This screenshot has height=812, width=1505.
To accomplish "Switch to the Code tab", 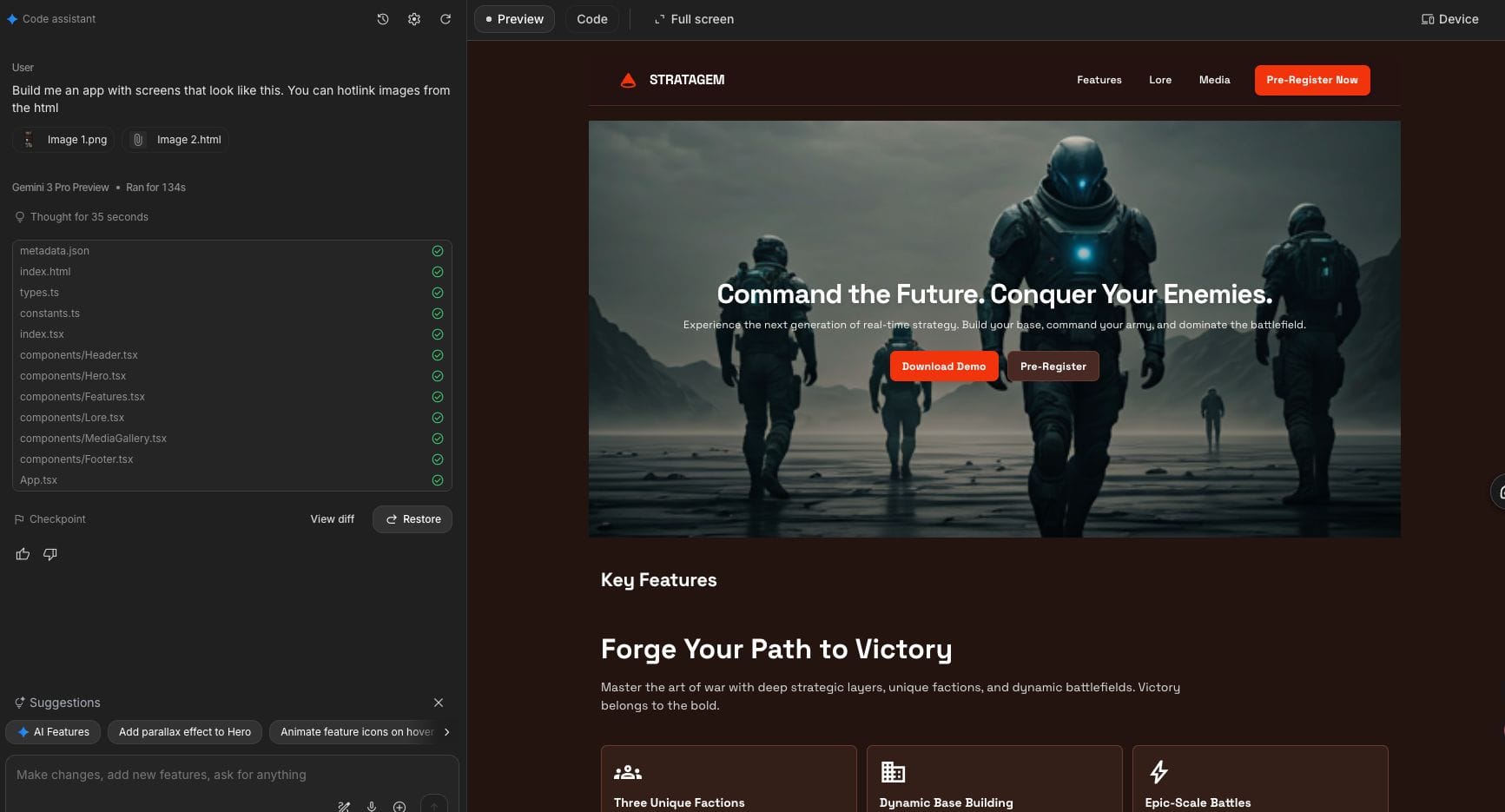I will 591,19.
